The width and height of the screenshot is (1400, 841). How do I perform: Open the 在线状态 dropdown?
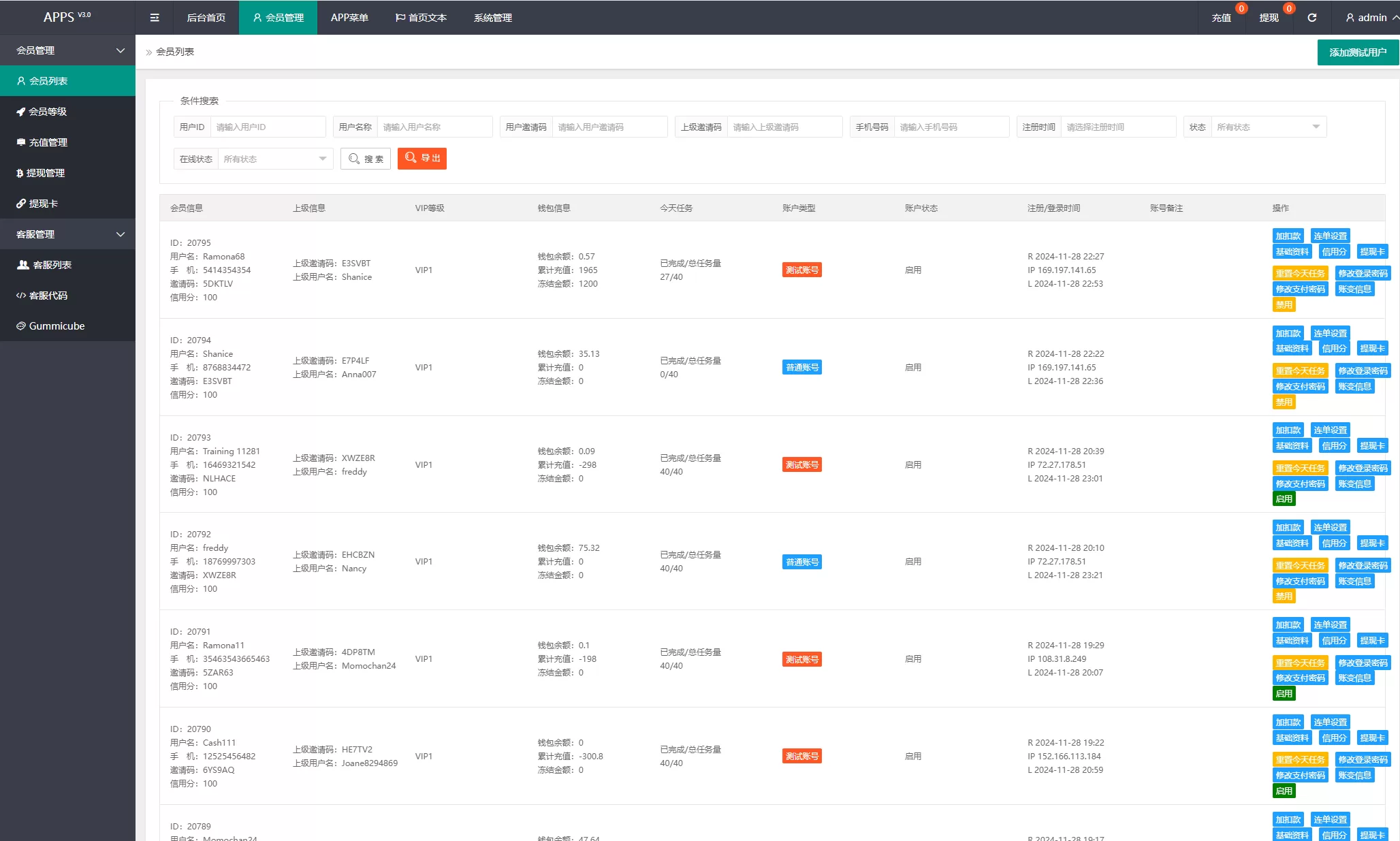tap(274, 159)
